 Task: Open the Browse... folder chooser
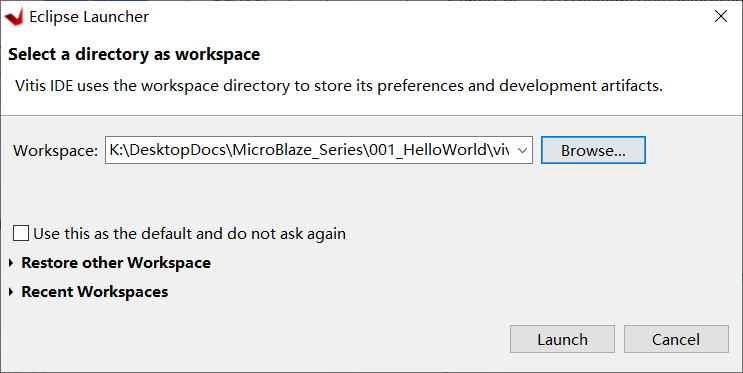[593, 150]
